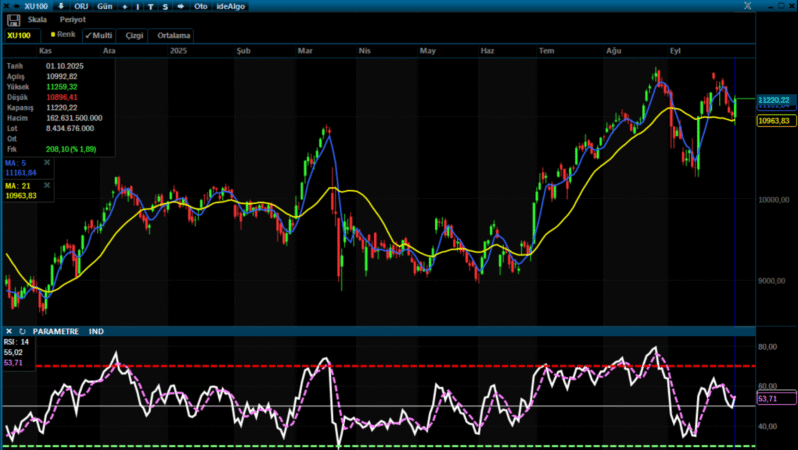Toggle the Multi checkmark option
The width and height of the screenshot is (798, 450).
click(98, 35)
